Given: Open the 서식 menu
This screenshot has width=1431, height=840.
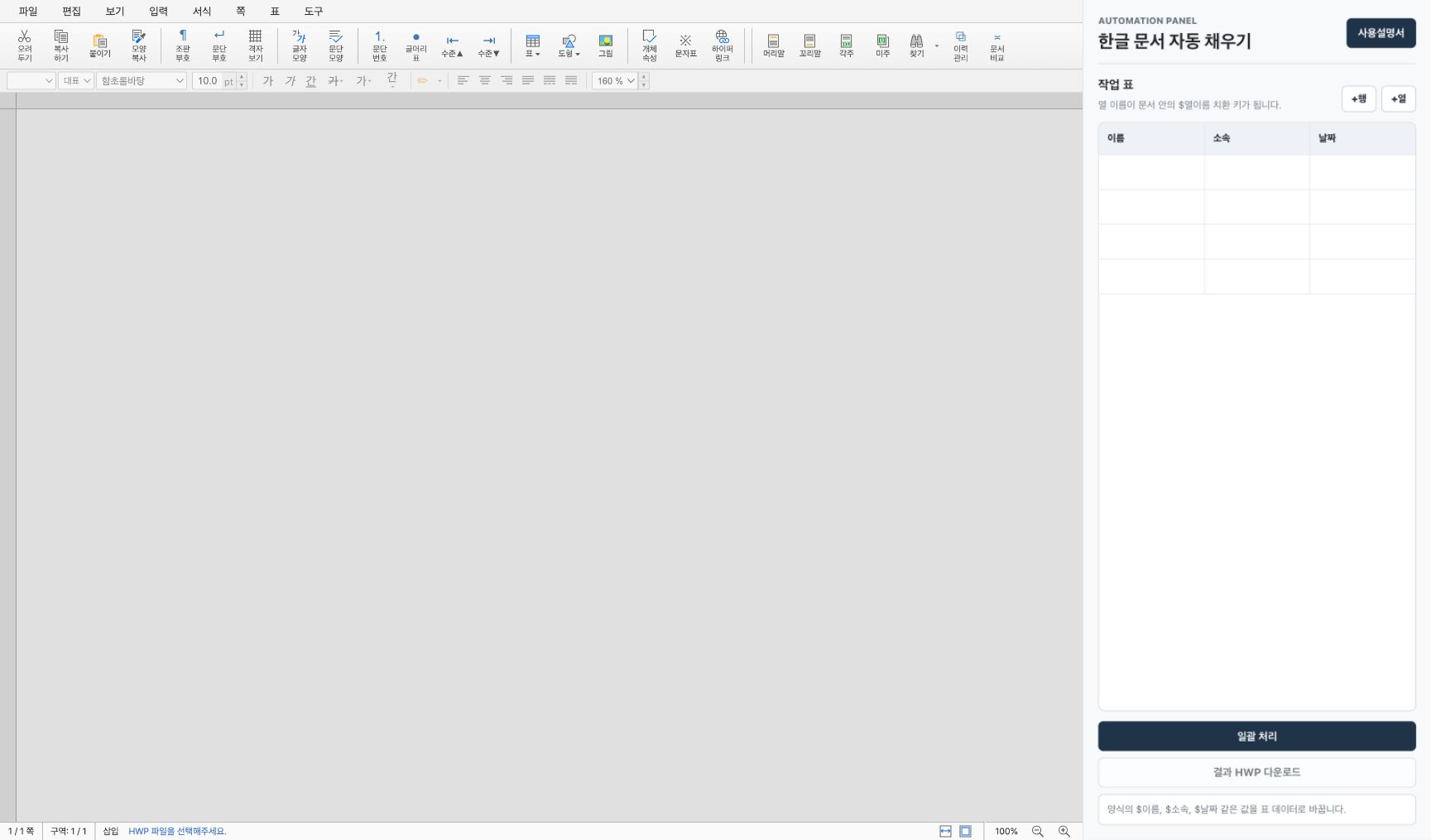Looking at the screenshot, I should click(x=202, y=11).
